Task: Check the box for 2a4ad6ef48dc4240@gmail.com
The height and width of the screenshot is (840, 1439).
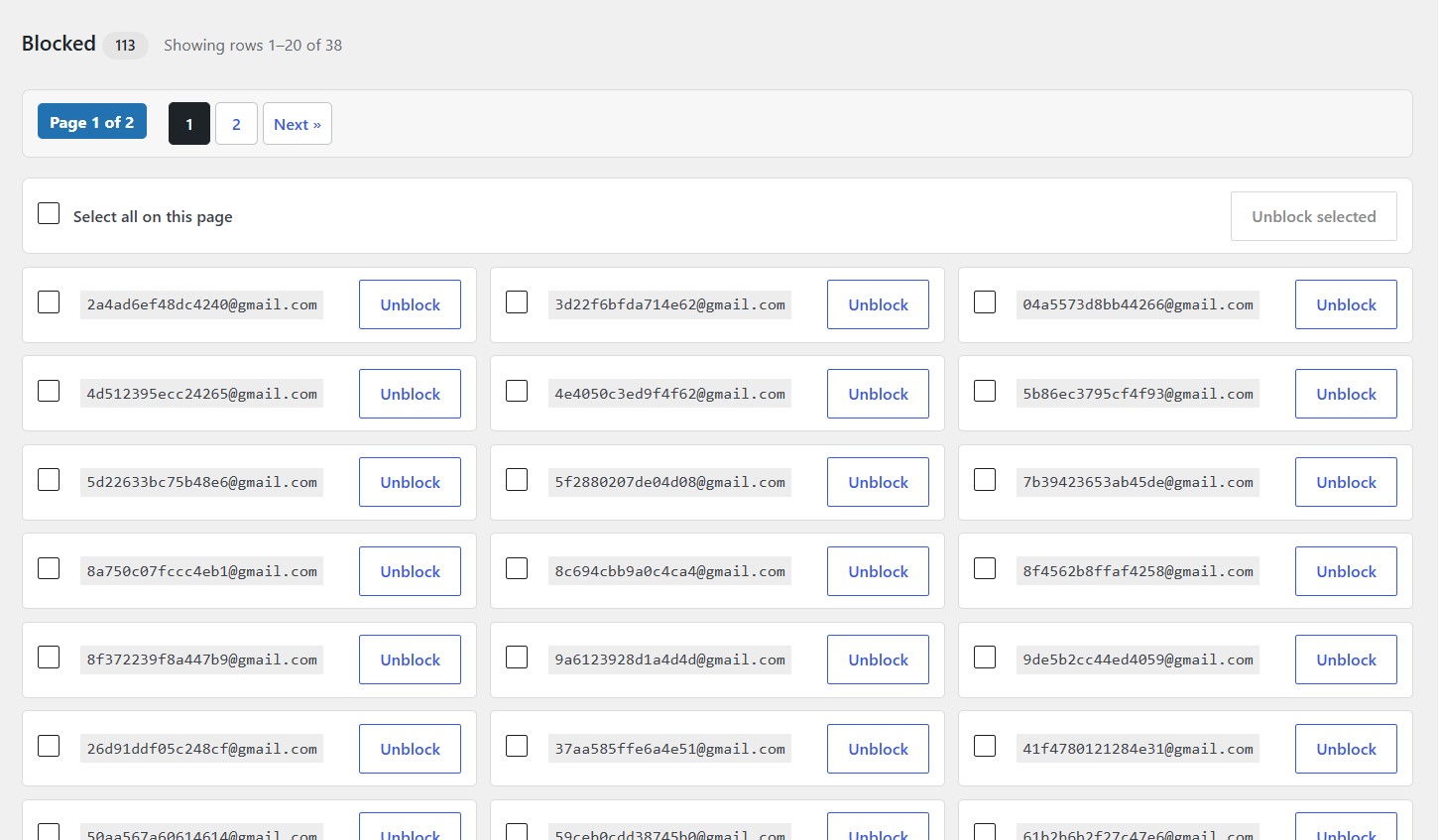Action: (x=49, y=301)
